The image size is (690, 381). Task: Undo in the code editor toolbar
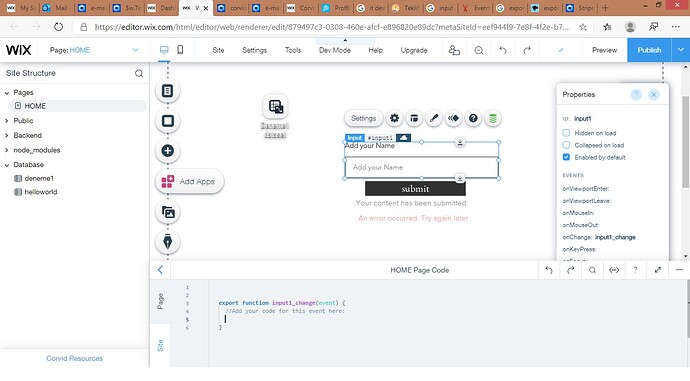tap(549, 270)
